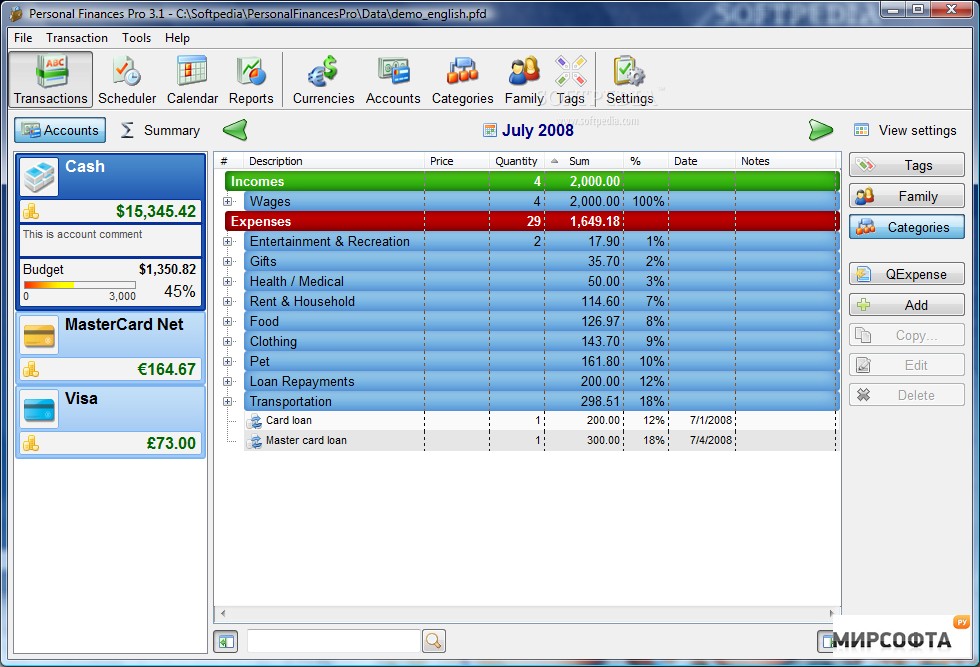Expand the Health / Medical category

pyautogui.click(x=228, y=281)
